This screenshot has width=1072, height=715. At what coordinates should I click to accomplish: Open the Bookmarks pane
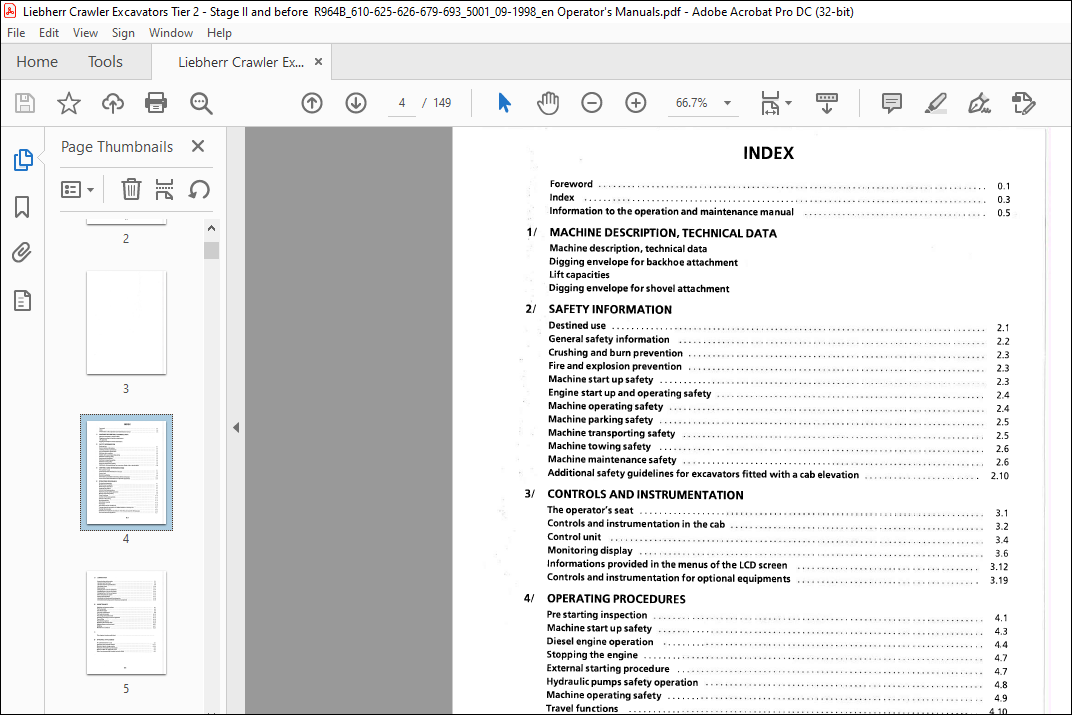coord(22,206)
